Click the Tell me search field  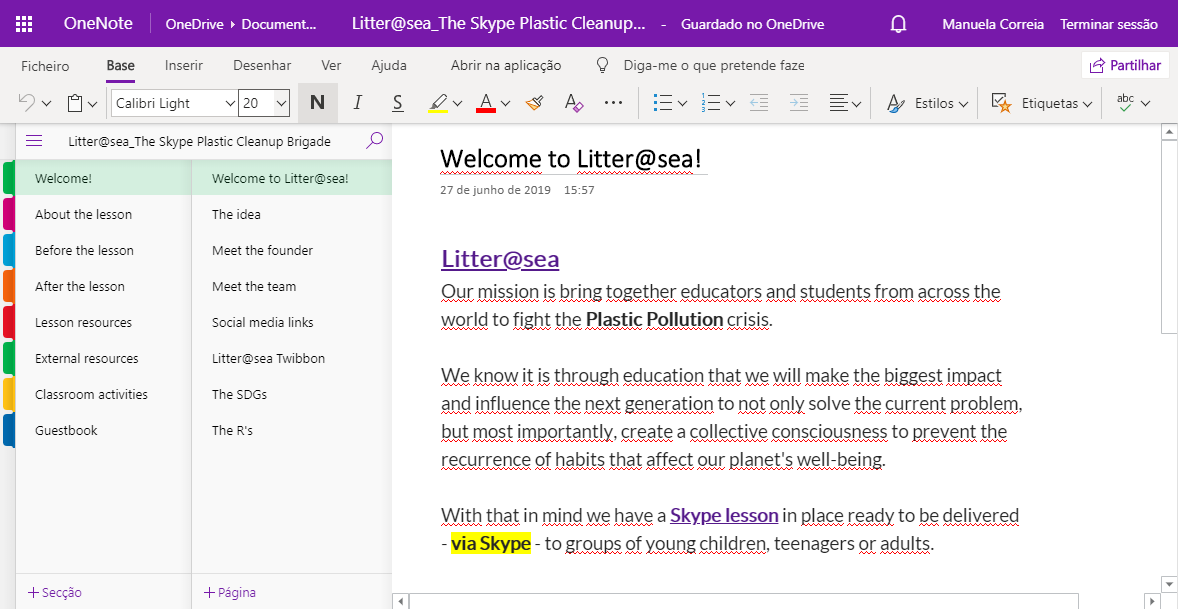pos(714,65)
